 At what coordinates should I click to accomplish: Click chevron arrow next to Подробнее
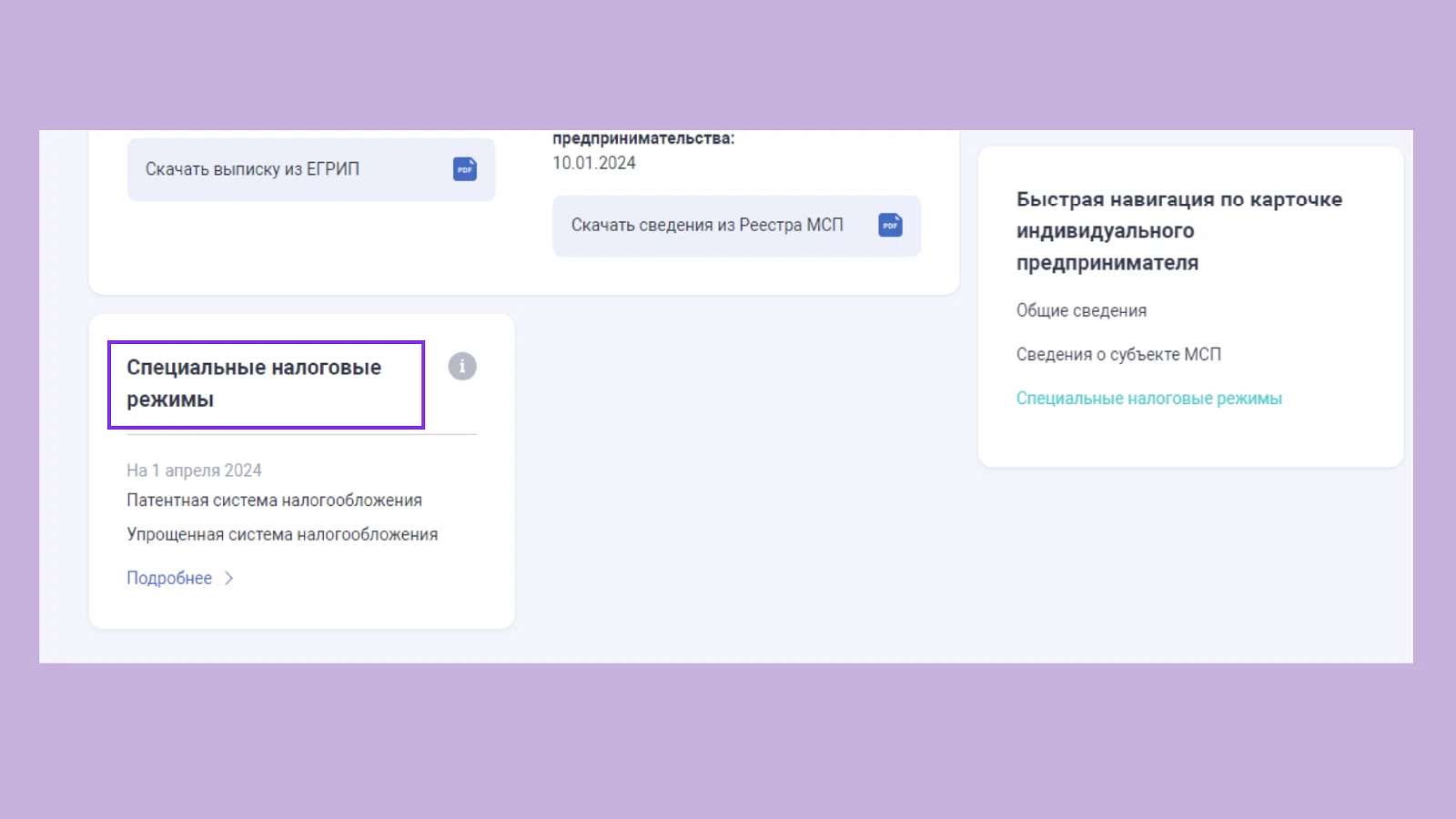pyautogui.click(x=229, y=578)
